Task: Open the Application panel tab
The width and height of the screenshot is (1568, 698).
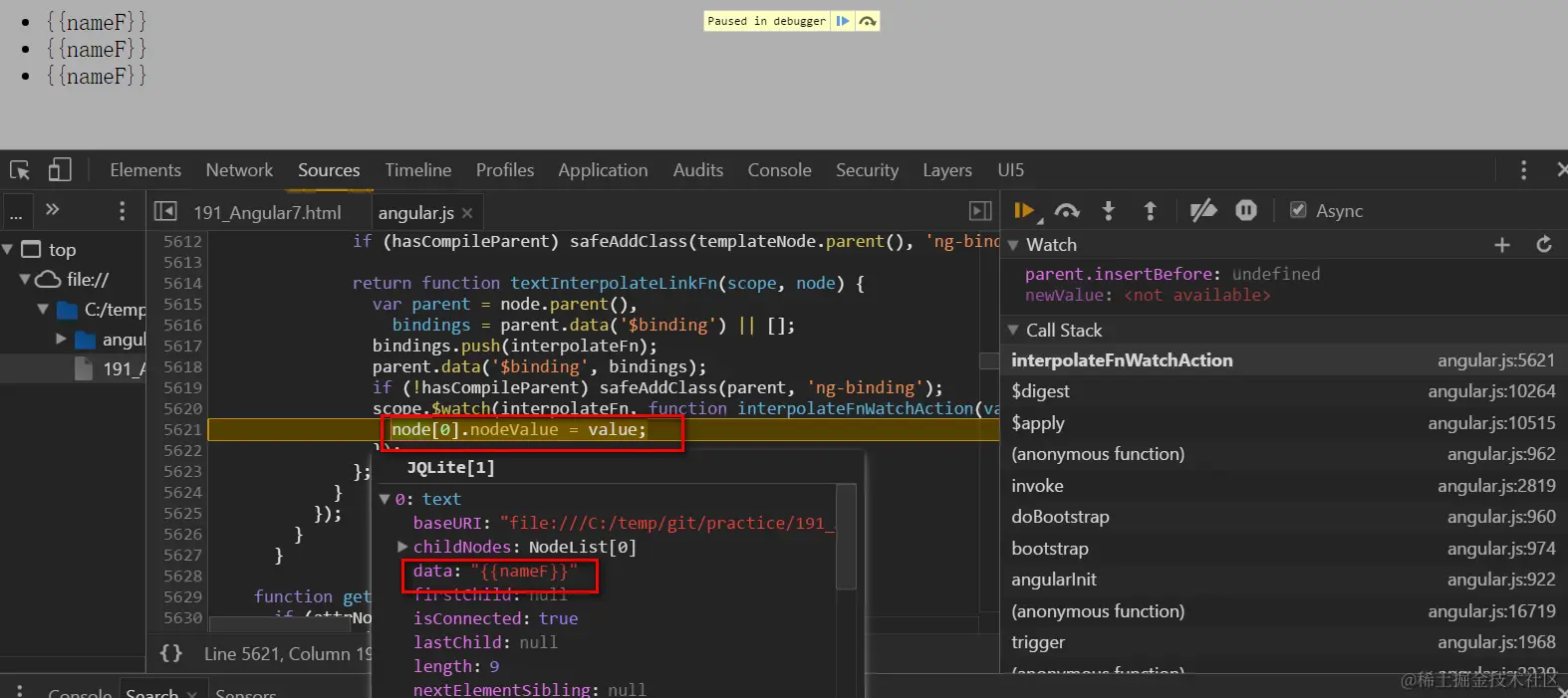Action: point(603,170)
